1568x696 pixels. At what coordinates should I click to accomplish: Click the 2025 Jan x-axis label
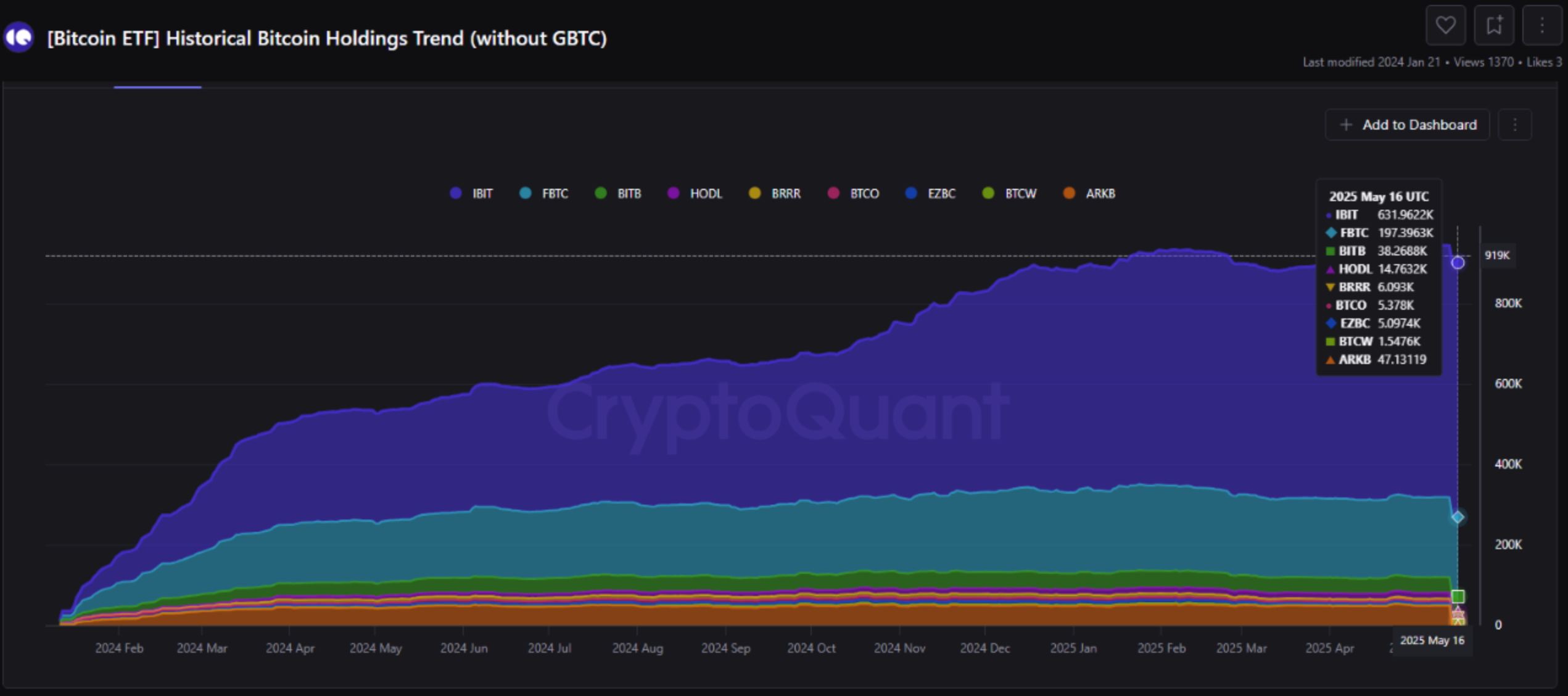click(1073, 648)
